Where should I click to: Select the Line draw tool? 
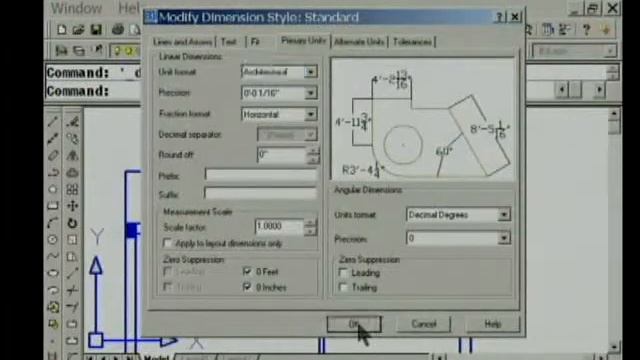[x=53, y=122]
